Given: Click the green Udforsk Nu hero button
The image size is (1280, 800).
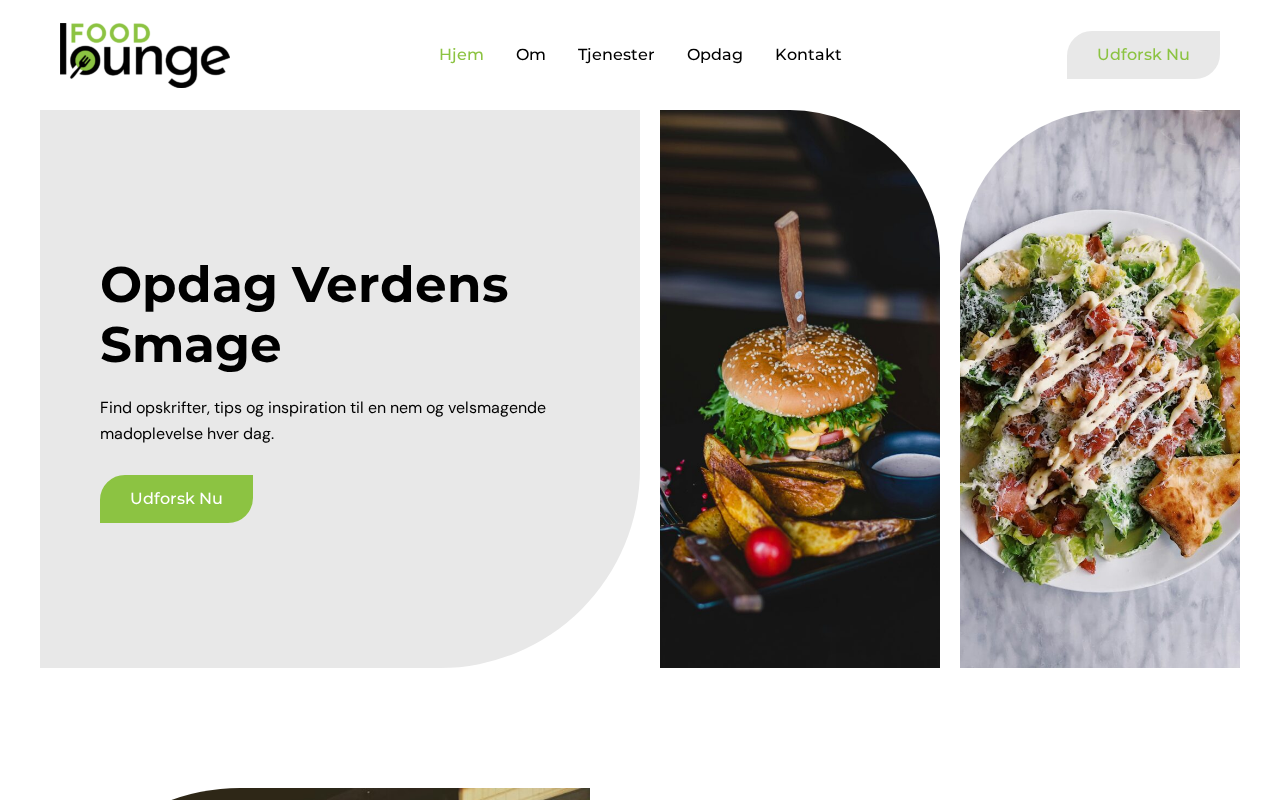Looking at the screenshot, I should pyautogui.click(x=176, y=499).
